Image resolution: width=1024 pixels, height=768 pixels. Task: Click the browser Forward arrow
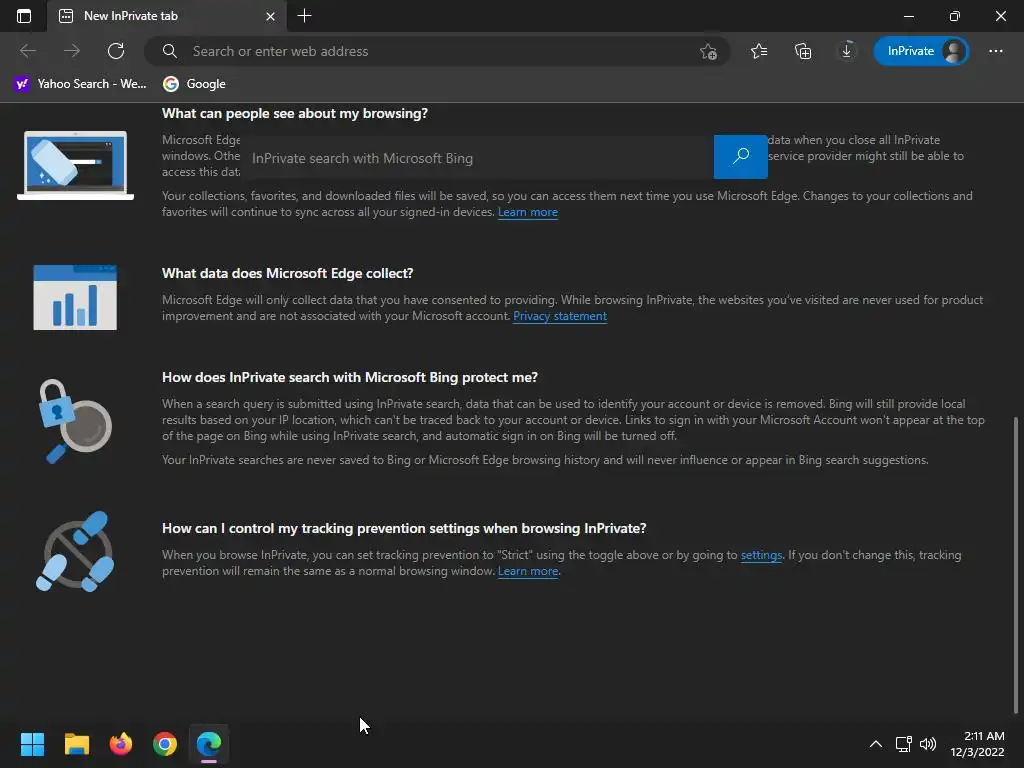72,51
